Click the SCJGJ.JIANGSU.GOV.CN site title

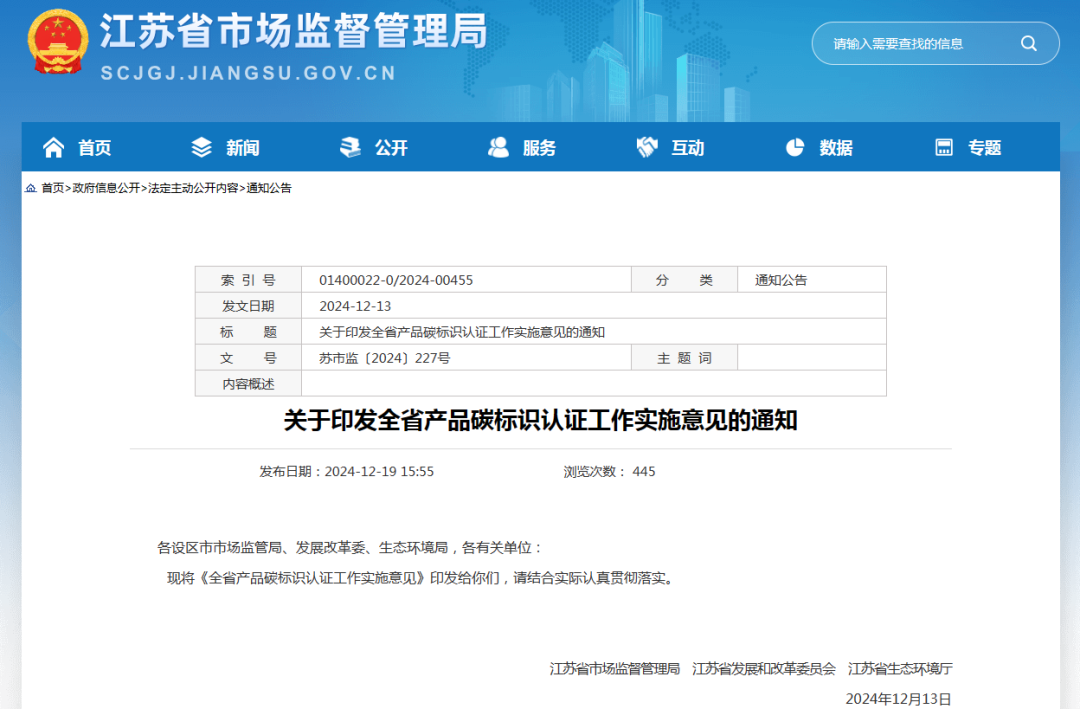tap(248, 72)
